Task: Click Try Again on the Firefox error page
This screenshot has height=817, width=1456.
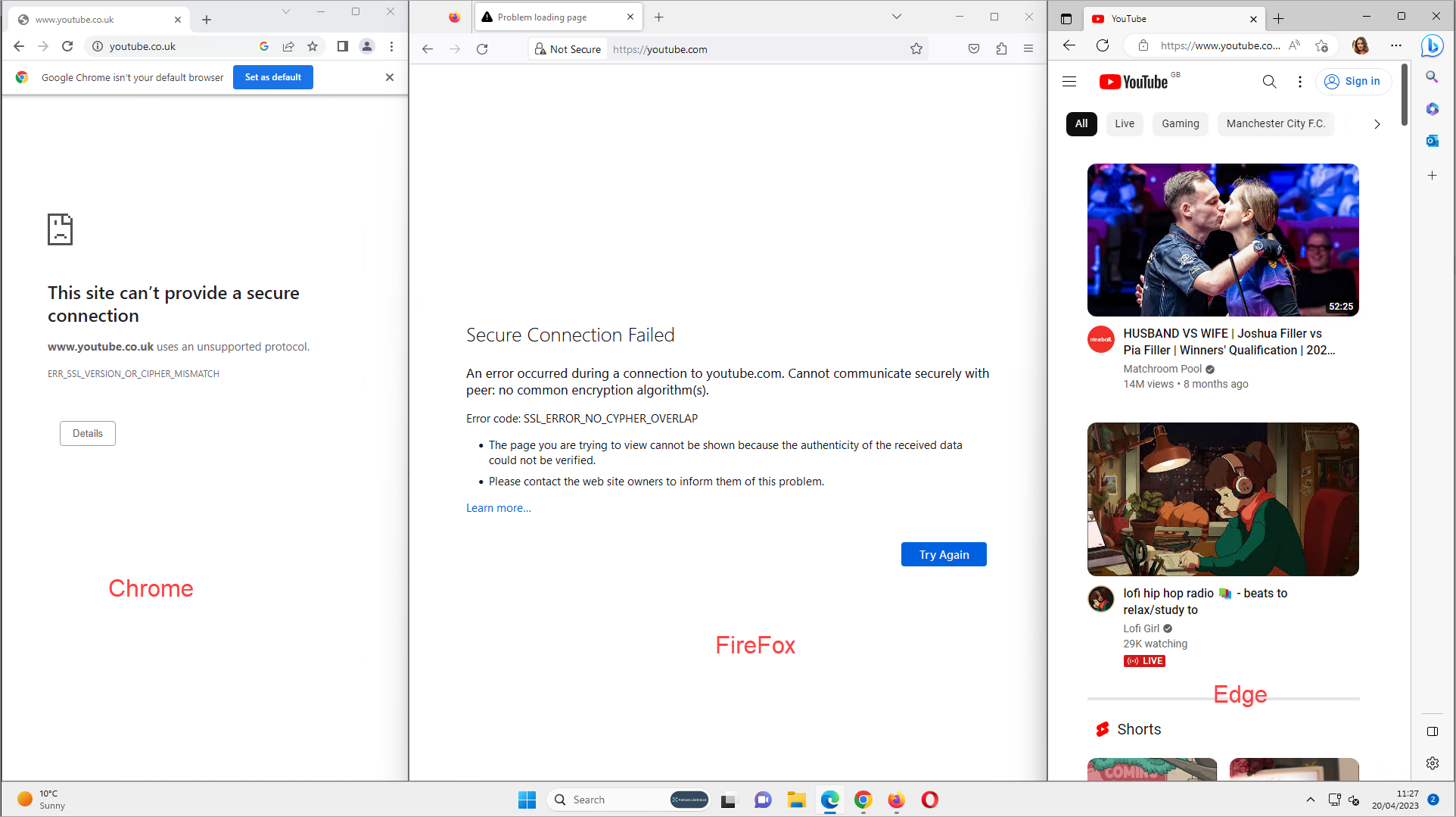Action: coord(943,554)
